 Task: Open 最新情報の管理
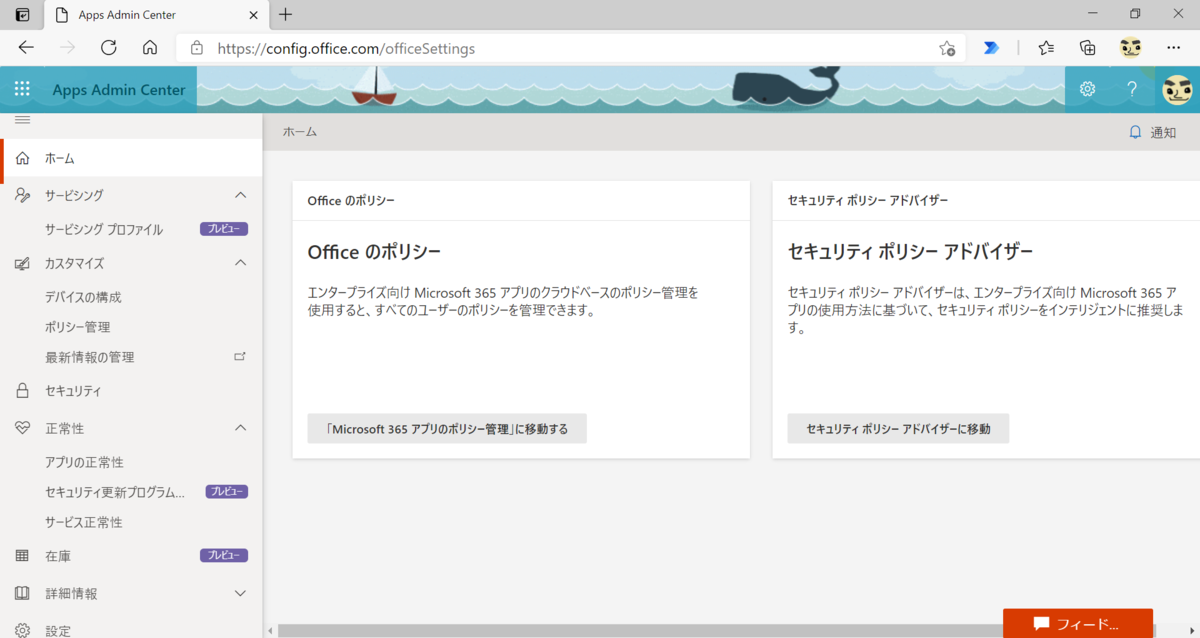tap(89, 357)
